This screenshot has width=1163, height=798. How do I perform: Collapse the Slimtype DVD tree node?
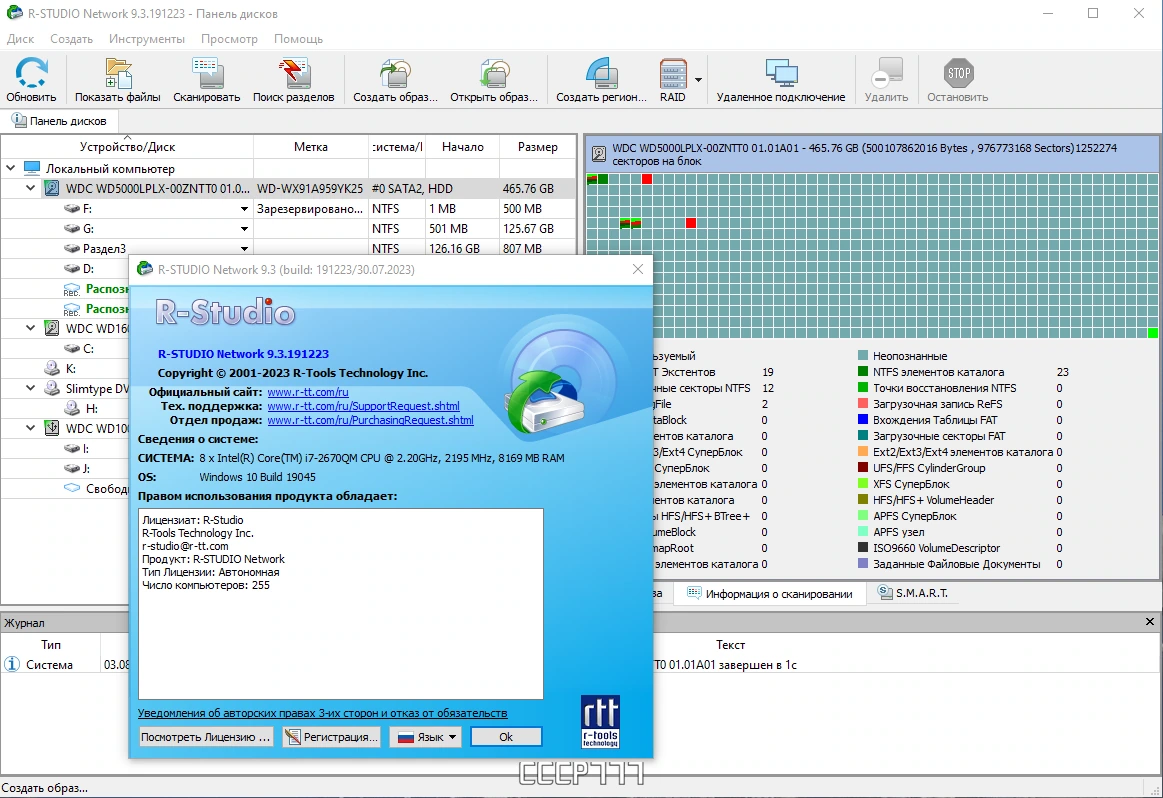30,388
